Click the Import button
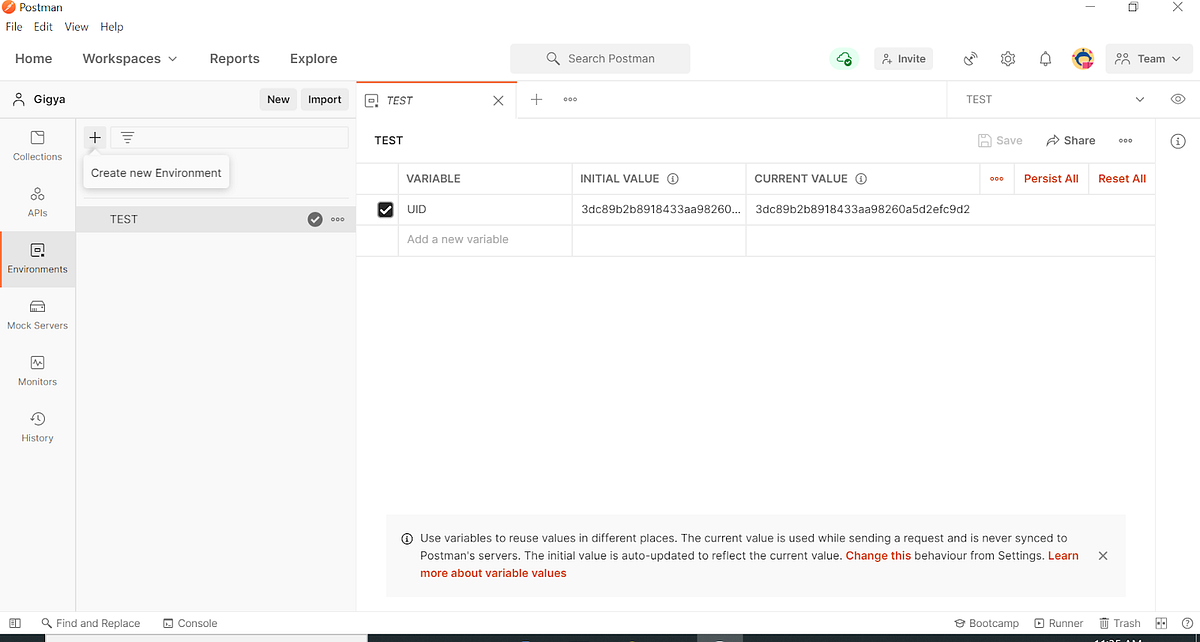 (325, 99)
